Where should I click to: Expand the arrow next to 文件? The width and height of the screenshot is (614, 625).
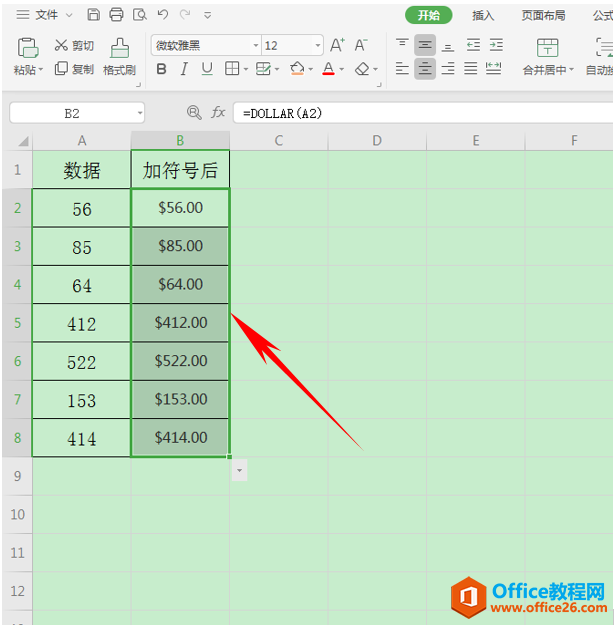[69, 16]
